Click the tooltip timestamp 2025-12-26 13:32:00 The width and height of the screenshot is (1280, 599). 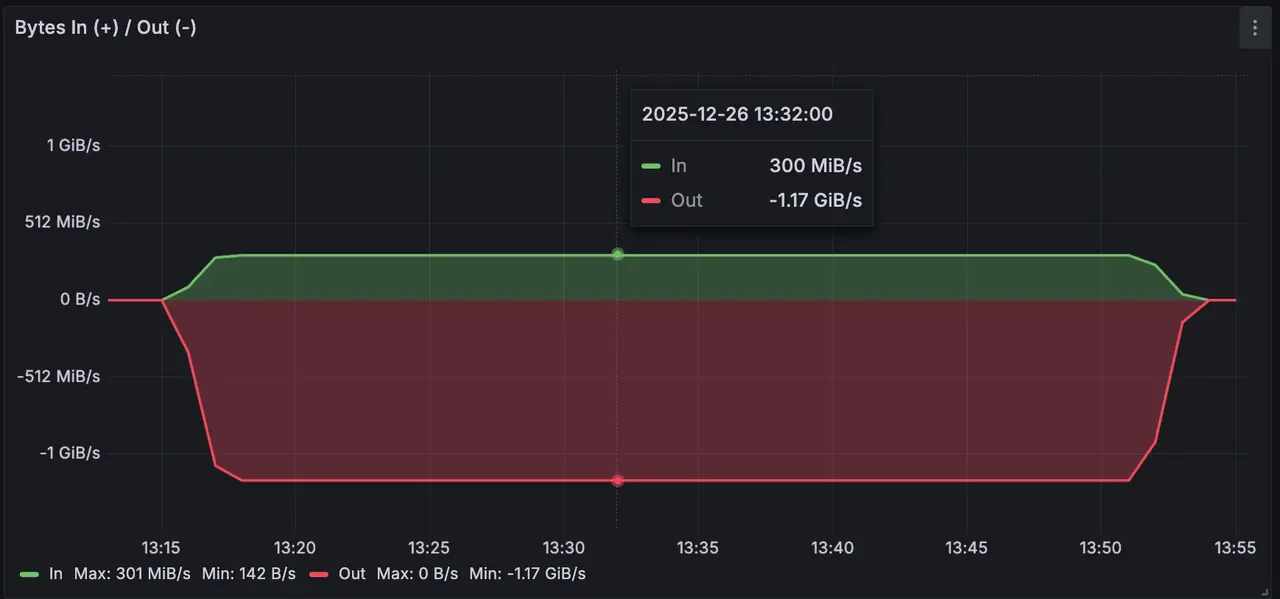click(x=737, y=114)
